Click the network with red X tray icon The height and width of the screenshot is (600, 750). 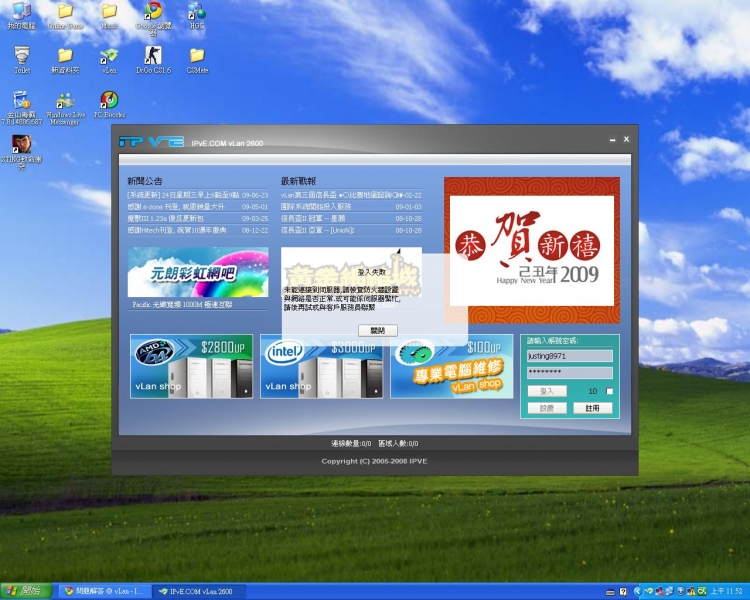tap(659, 591)
